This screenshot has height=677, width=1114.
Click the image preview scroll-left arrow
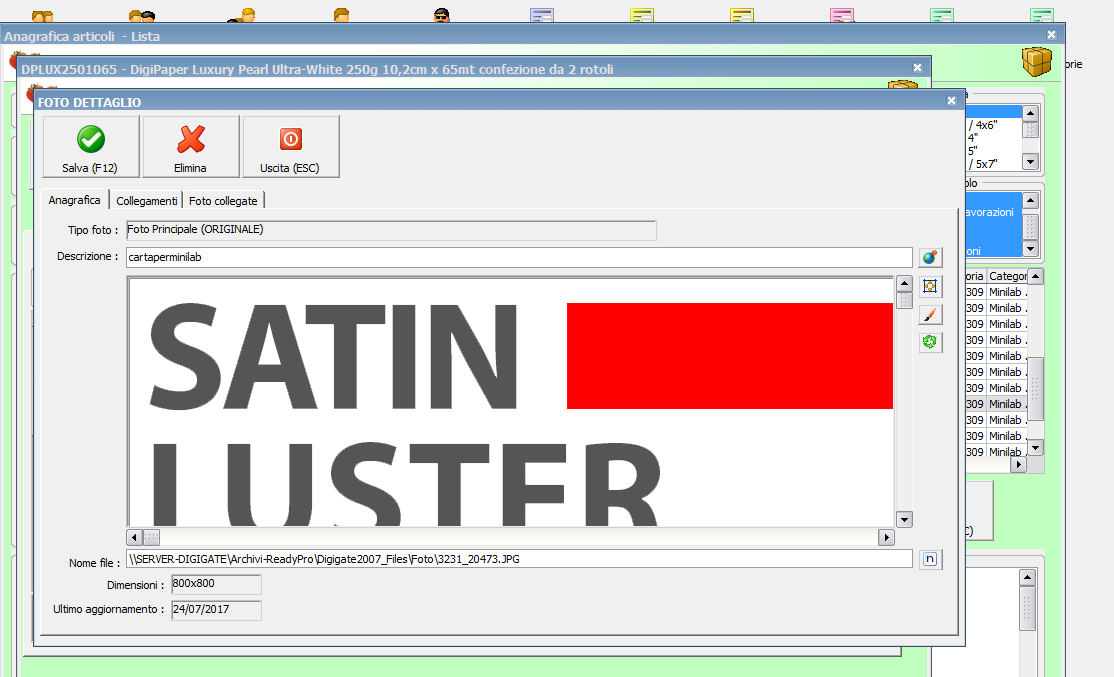click(135, 537)
